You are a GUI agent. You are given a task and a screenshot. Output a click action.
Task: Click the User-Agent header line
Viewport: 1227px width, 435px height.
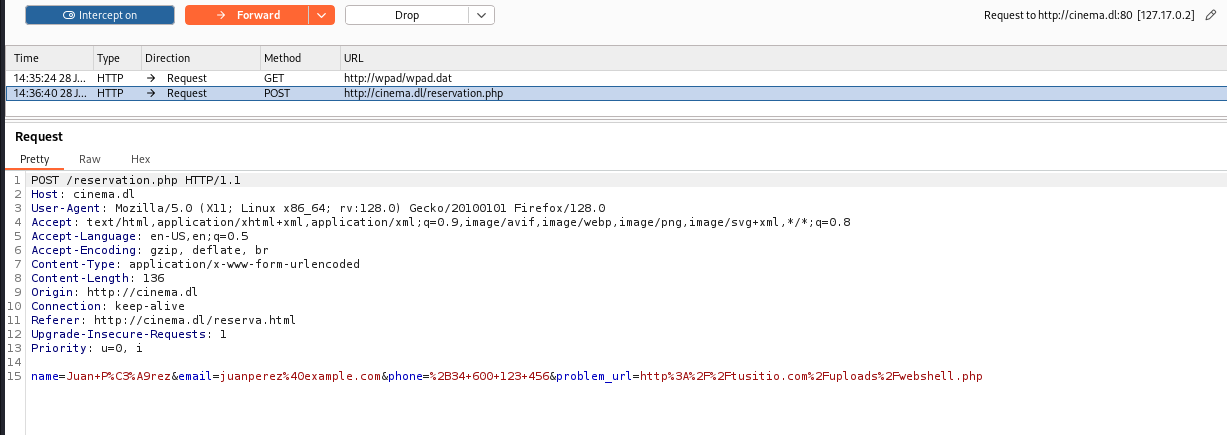317,208
